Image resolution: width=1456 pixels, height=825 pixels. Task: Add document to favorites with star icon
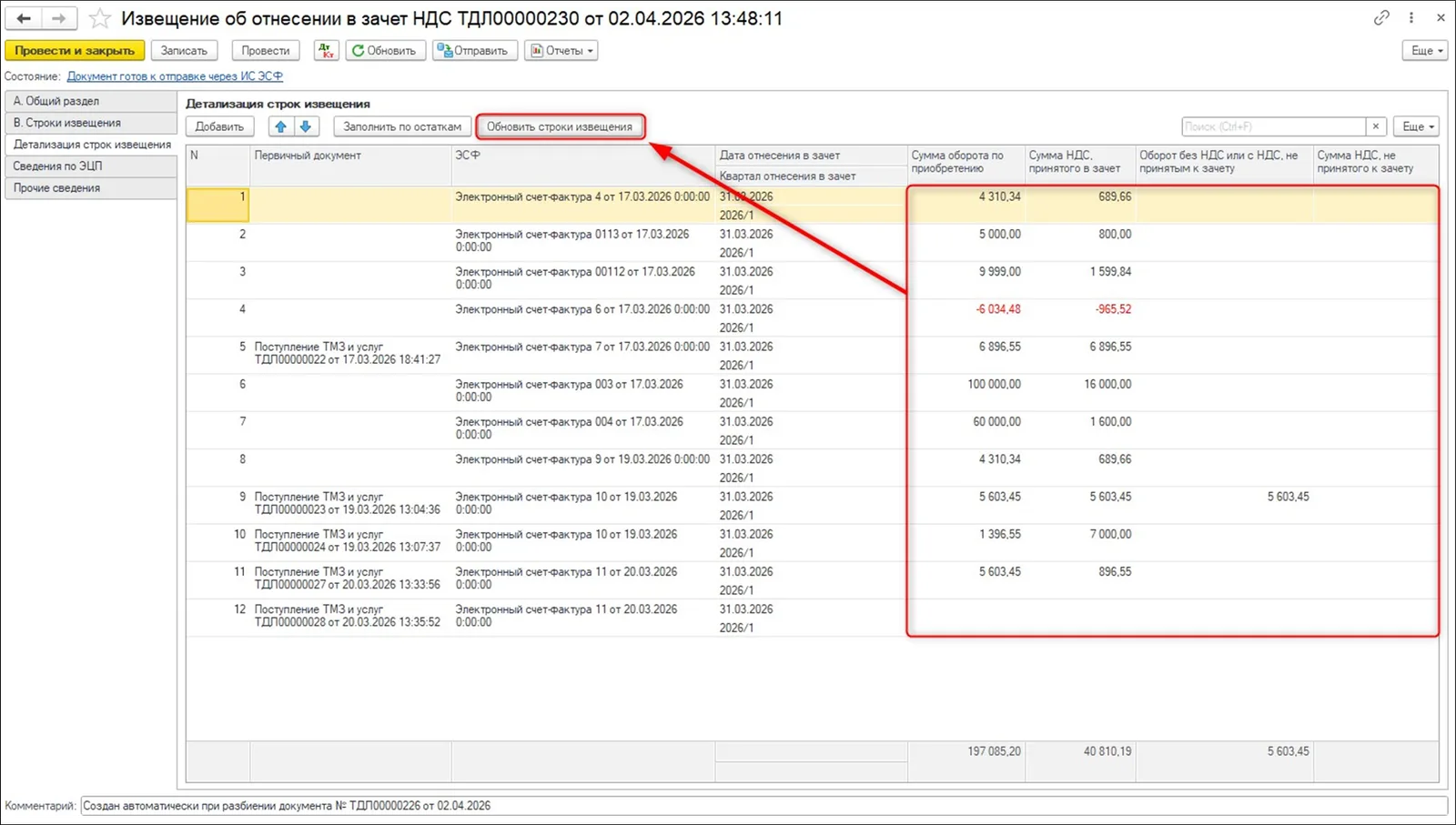point(100,18)
